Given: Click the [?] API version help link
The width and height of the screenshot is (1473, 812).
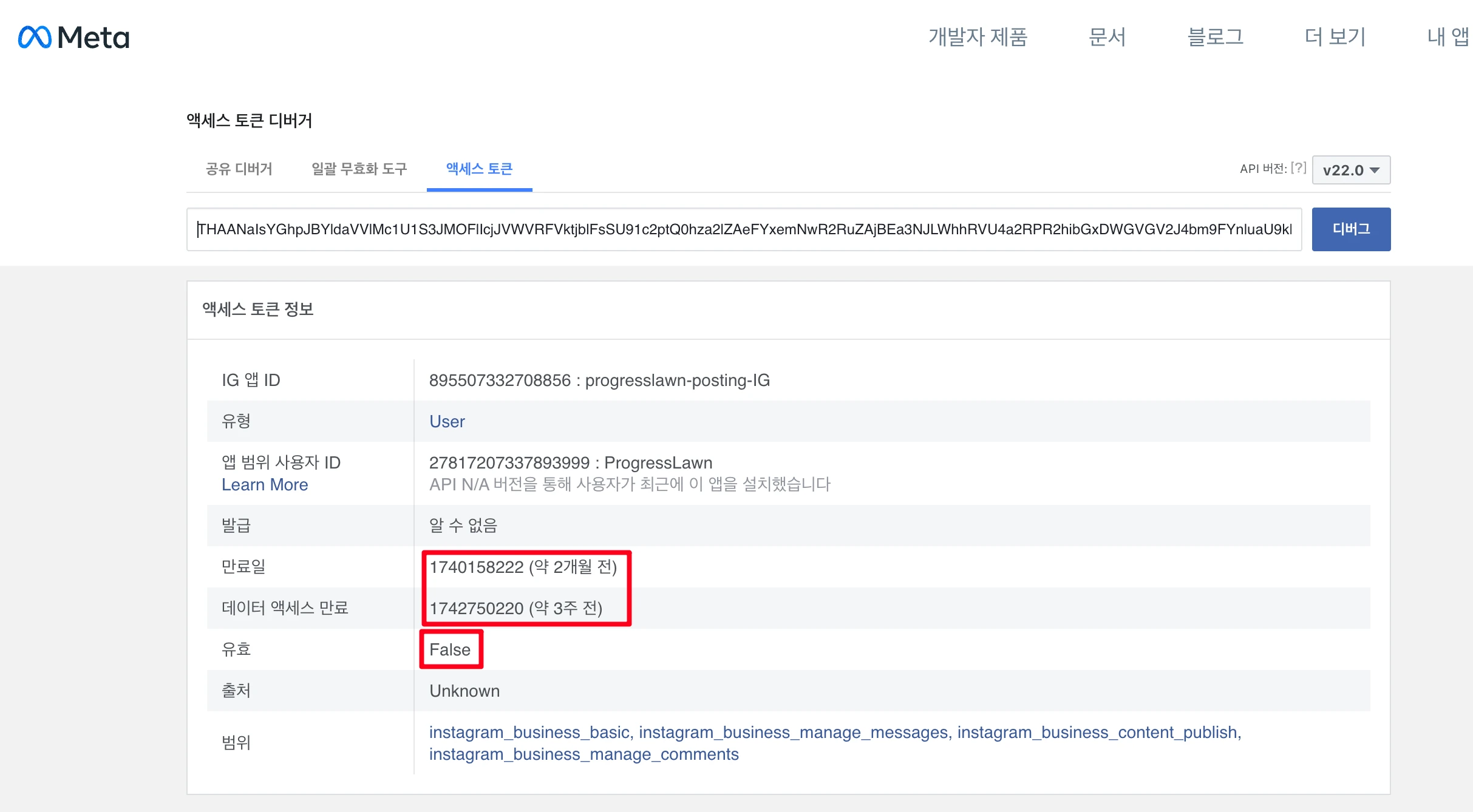Looking at the screenshot, I should (1298, 168).
